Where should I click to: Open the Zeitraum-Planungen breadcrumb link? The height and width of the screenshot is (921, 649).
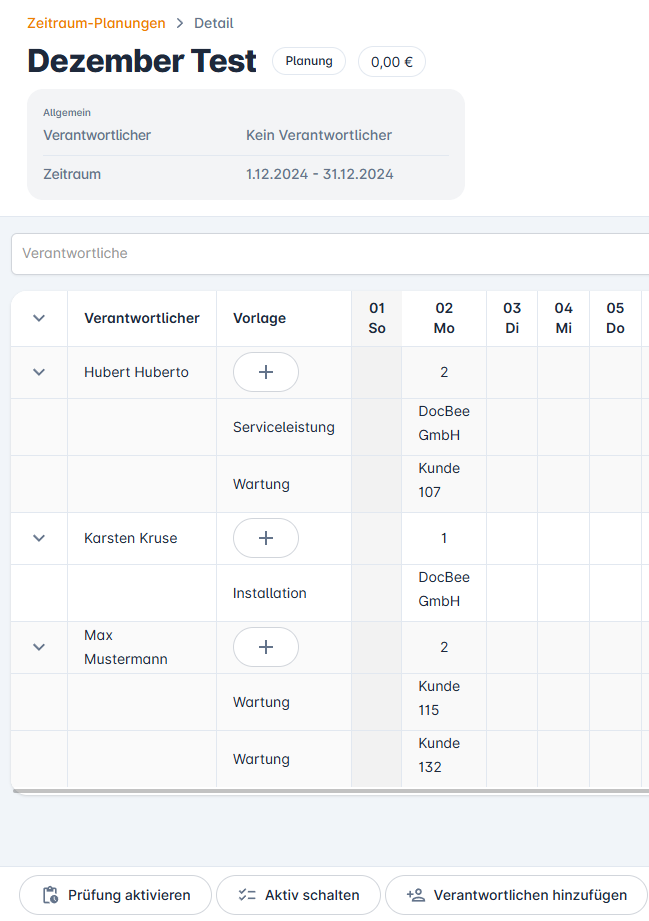coord(96,22)
